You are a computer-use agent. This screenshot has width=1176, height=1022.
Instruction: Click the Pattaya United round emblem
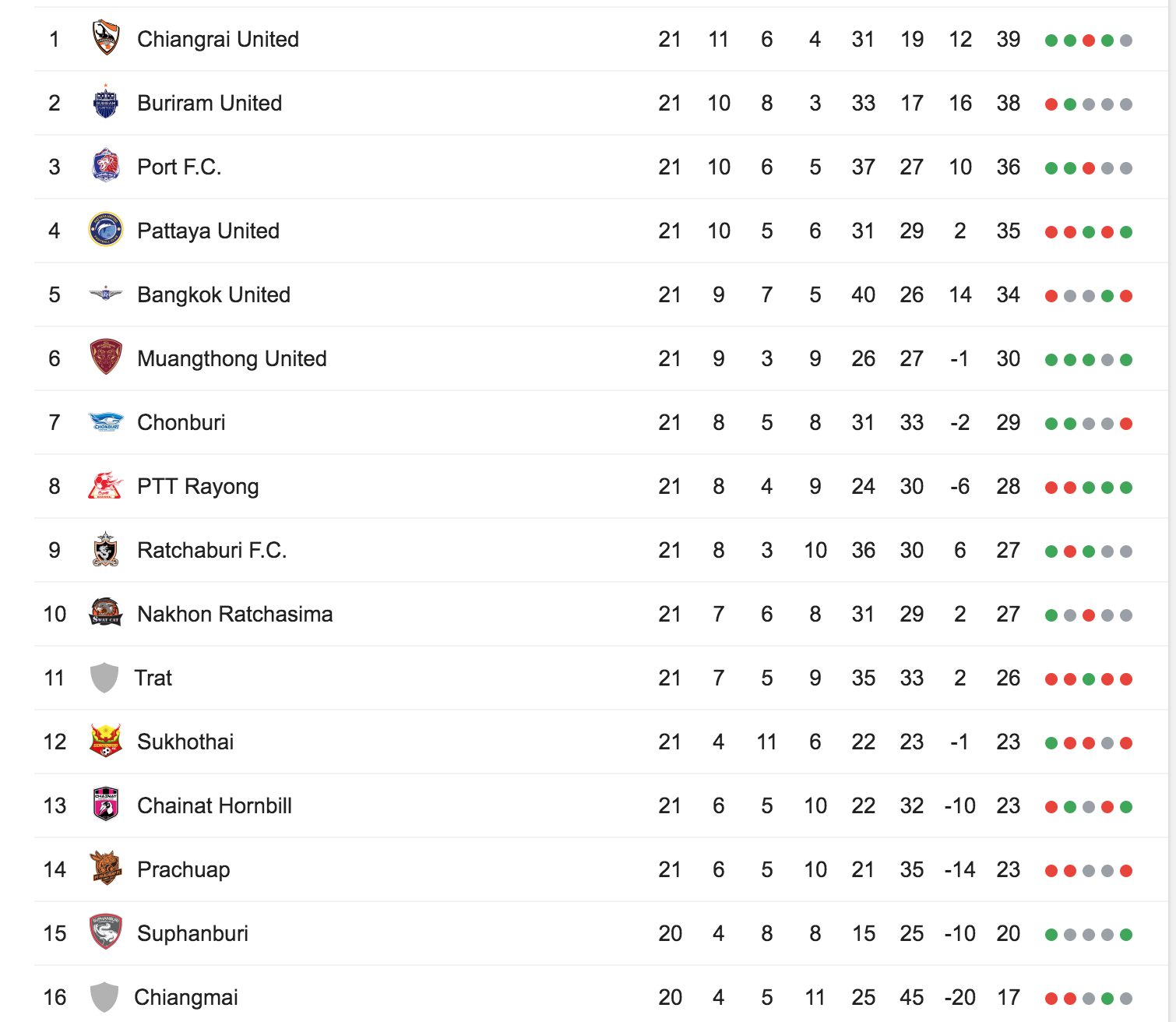coord(105,230)
